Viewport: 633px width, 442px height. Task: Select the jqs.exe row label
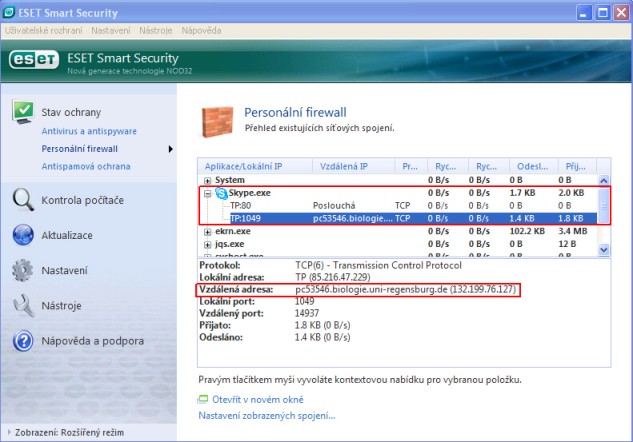[229, 244]
